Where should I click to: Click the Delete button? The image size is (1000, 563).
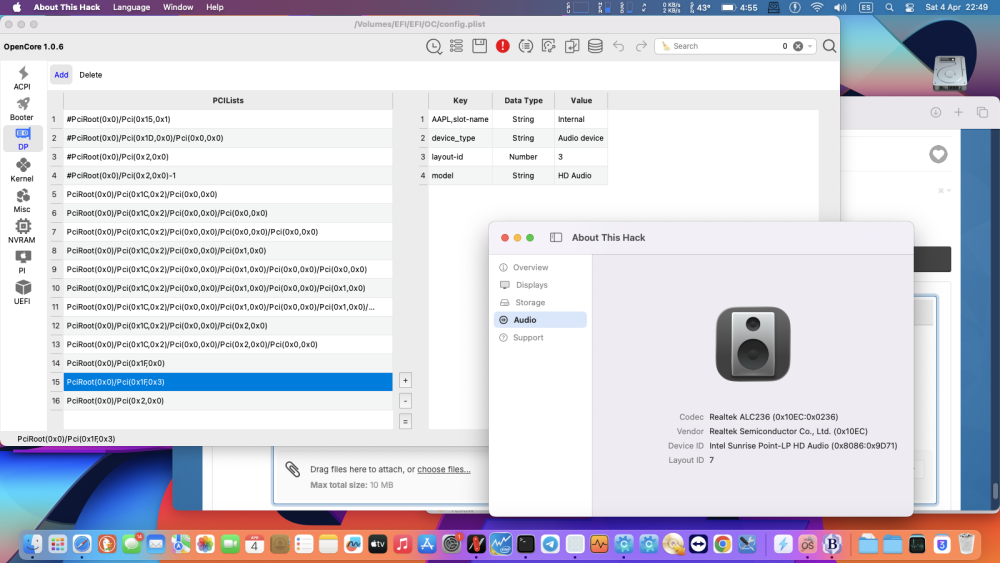[x=91, y=75]
